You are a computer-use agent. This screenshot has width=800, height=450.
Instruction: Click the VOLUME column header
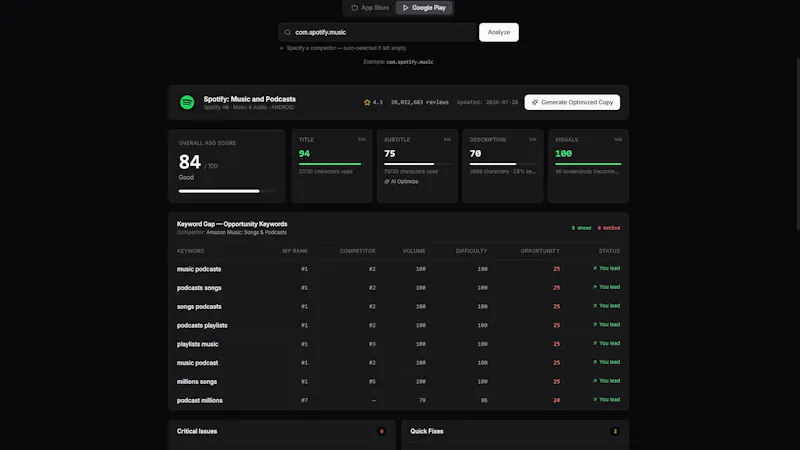(414, 251)
